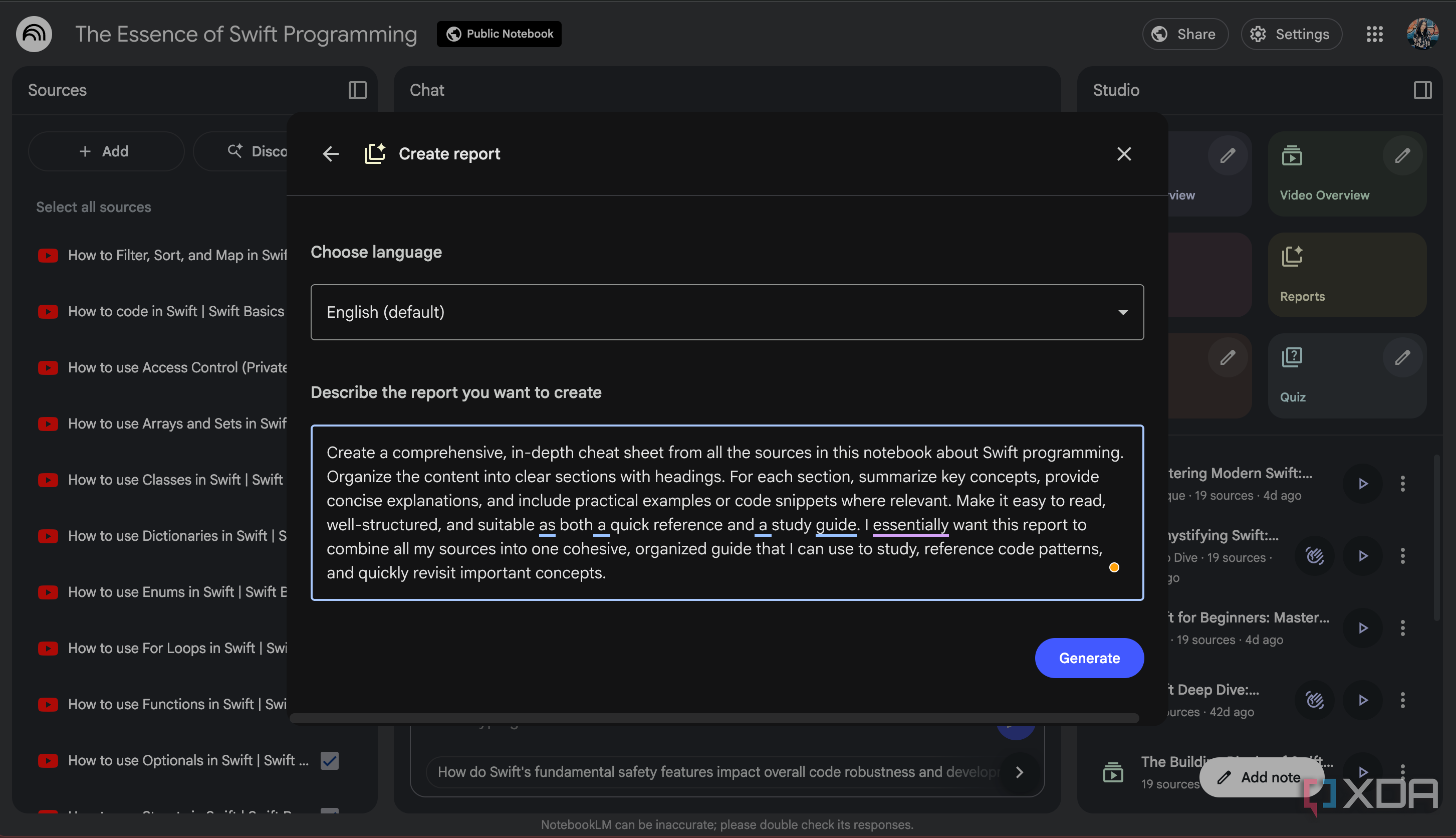
Task: Click the Share button
Action: coord(1184,34)
